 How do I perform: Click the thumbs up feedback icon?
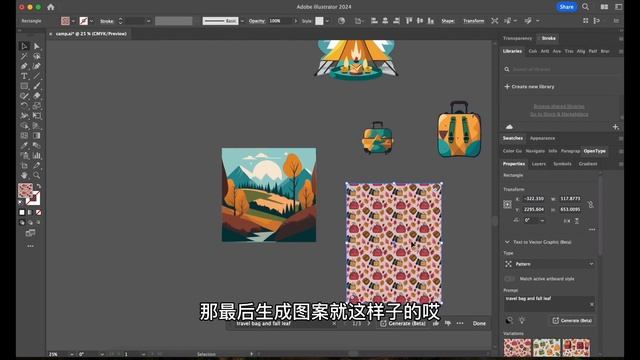[436, 323]
